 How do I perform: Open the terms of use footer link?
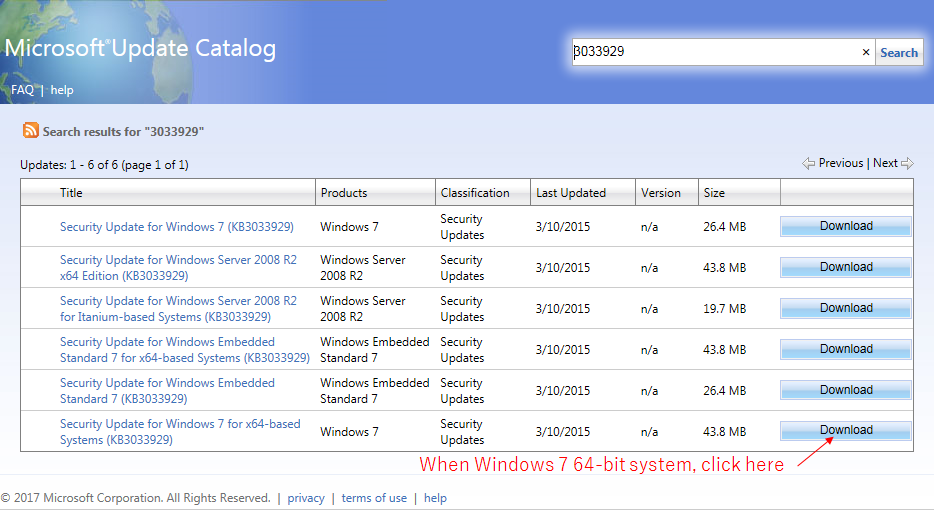coord(374,498)
